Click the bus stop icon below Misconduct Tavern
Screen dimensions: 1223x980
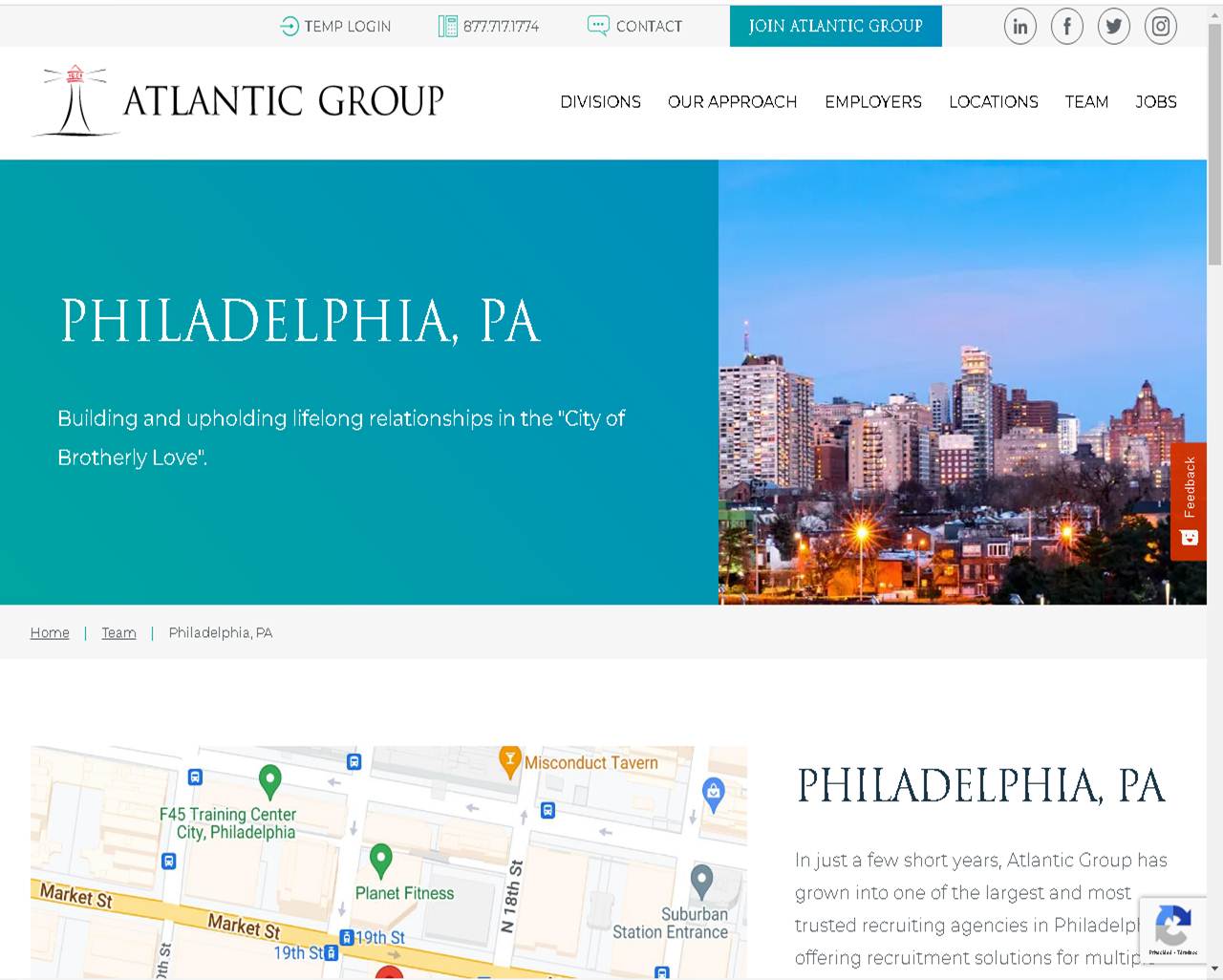[x=547, y=811]
